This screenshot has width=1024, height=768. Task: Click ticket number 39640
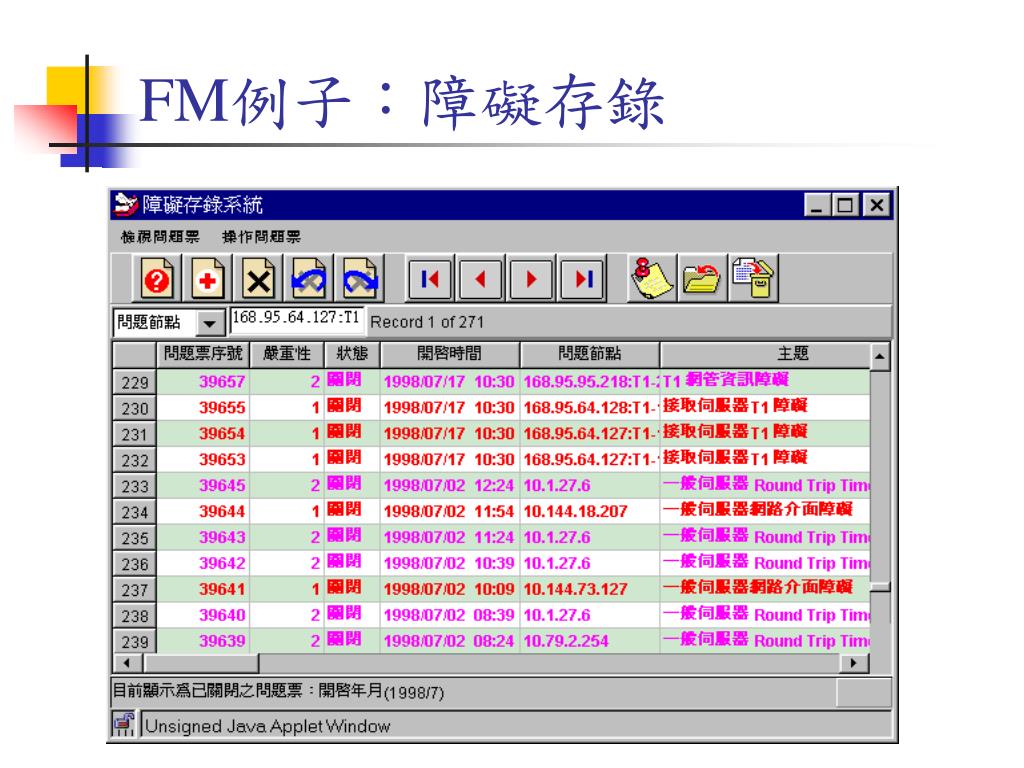(x=222, y=615)
